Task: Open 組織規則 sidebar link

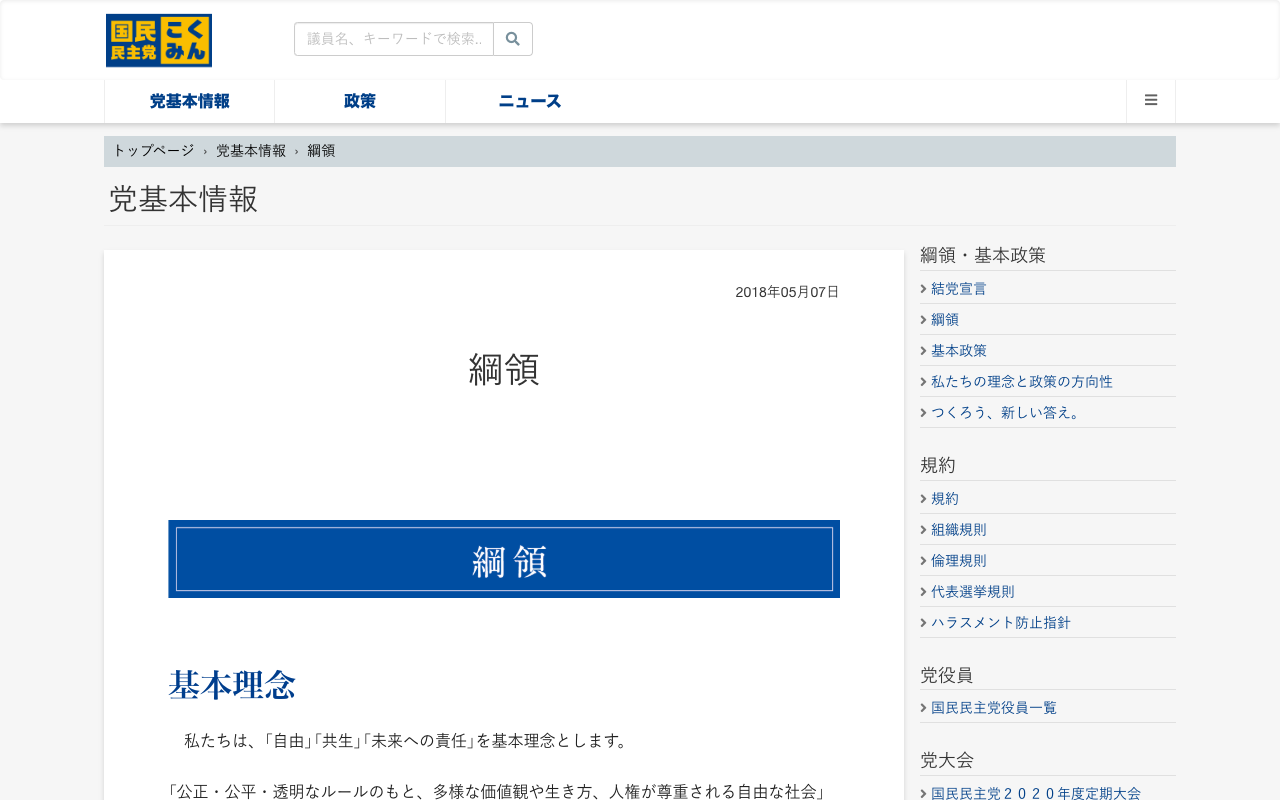Action: (959, 529)
